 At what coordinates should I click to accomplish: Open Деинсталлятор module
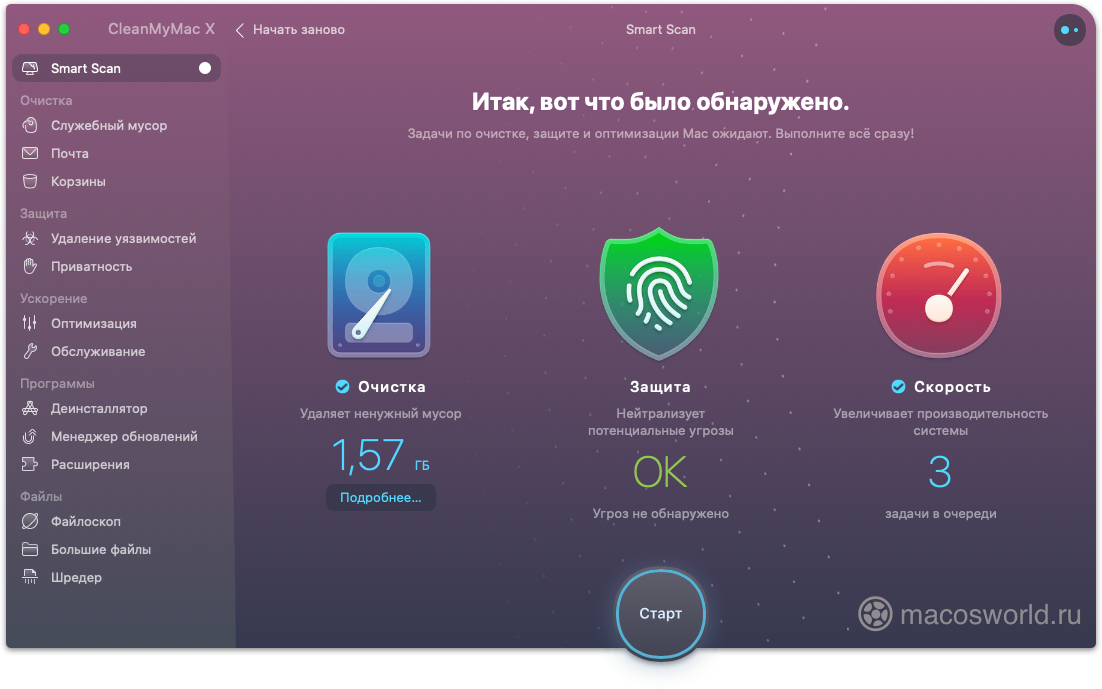click(99, 408)
